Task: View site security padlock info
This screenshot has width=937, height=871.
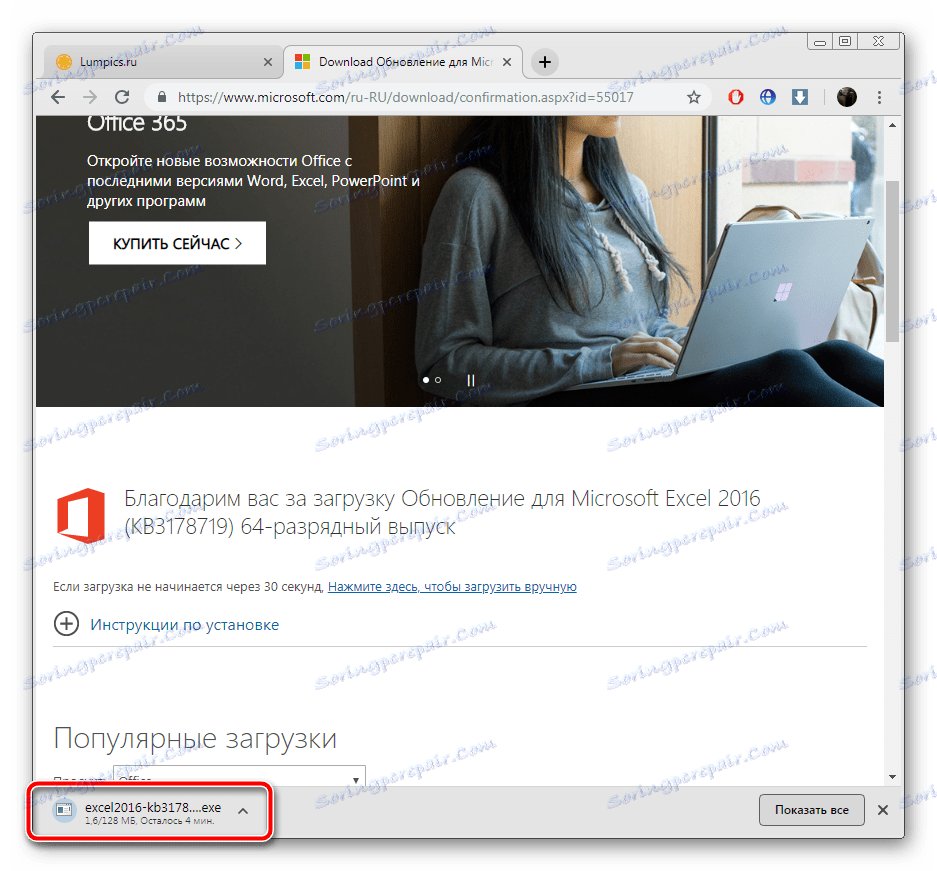Action: point(161,97)
